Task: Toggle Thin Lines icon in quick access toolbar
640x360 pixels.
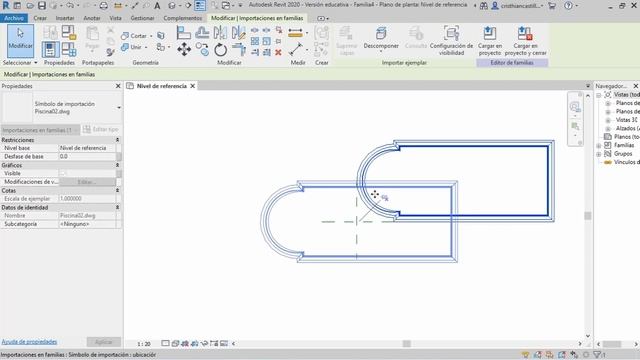Action: (x=200, y=6)
